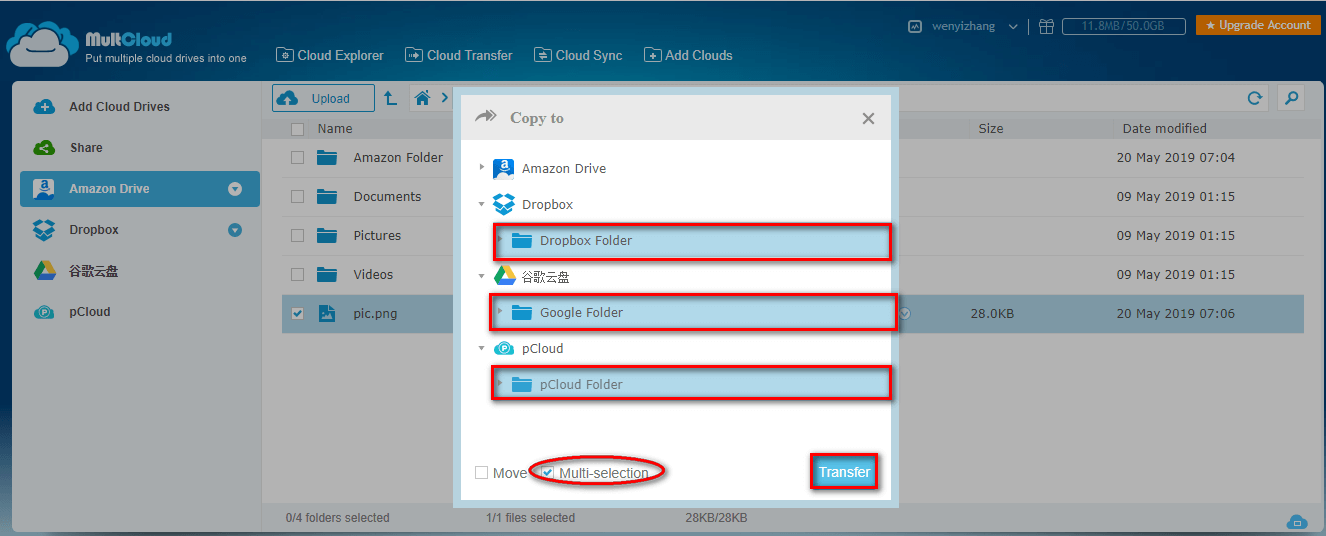The height and width of the screenshot is (536, 1326).
Task: Check the Videos row checkbox
Action: click(x=297, y=274)
